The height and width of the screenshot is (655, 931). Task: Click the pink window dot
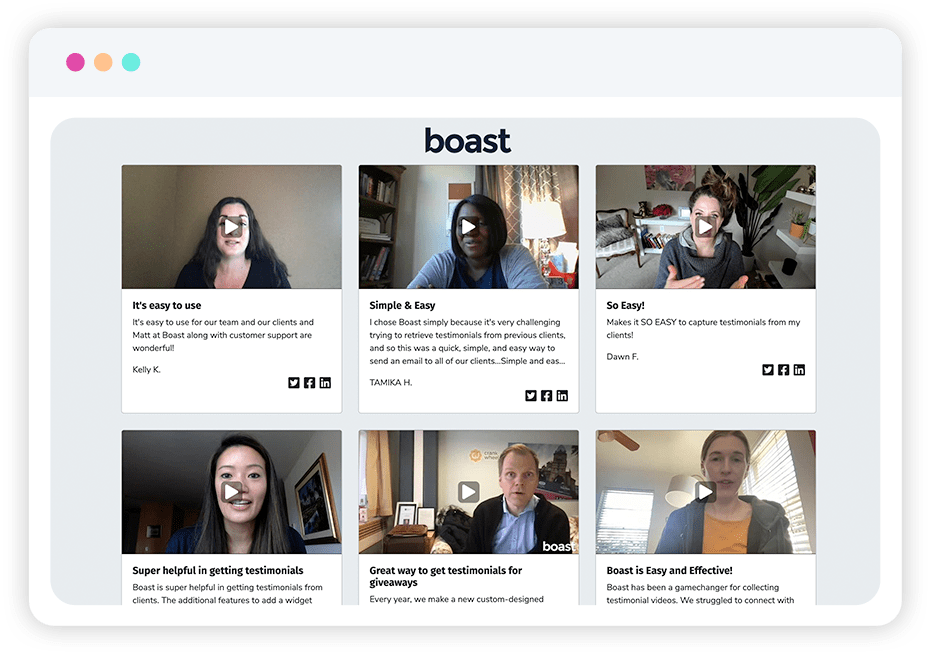click(x=75, y=62)
